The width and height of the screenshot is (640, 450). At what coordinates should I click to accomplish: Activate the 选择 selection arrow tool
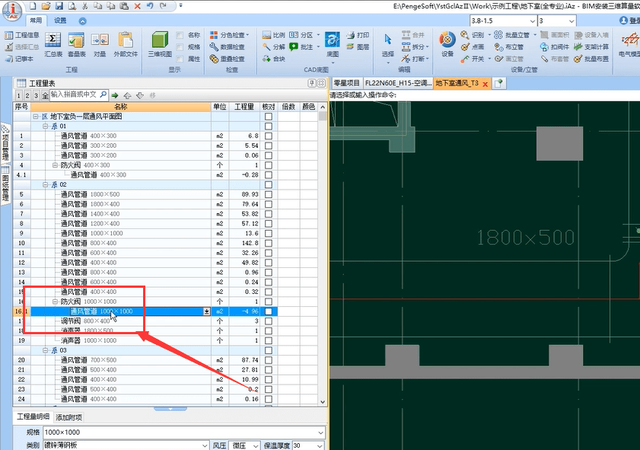pos(388,45)
